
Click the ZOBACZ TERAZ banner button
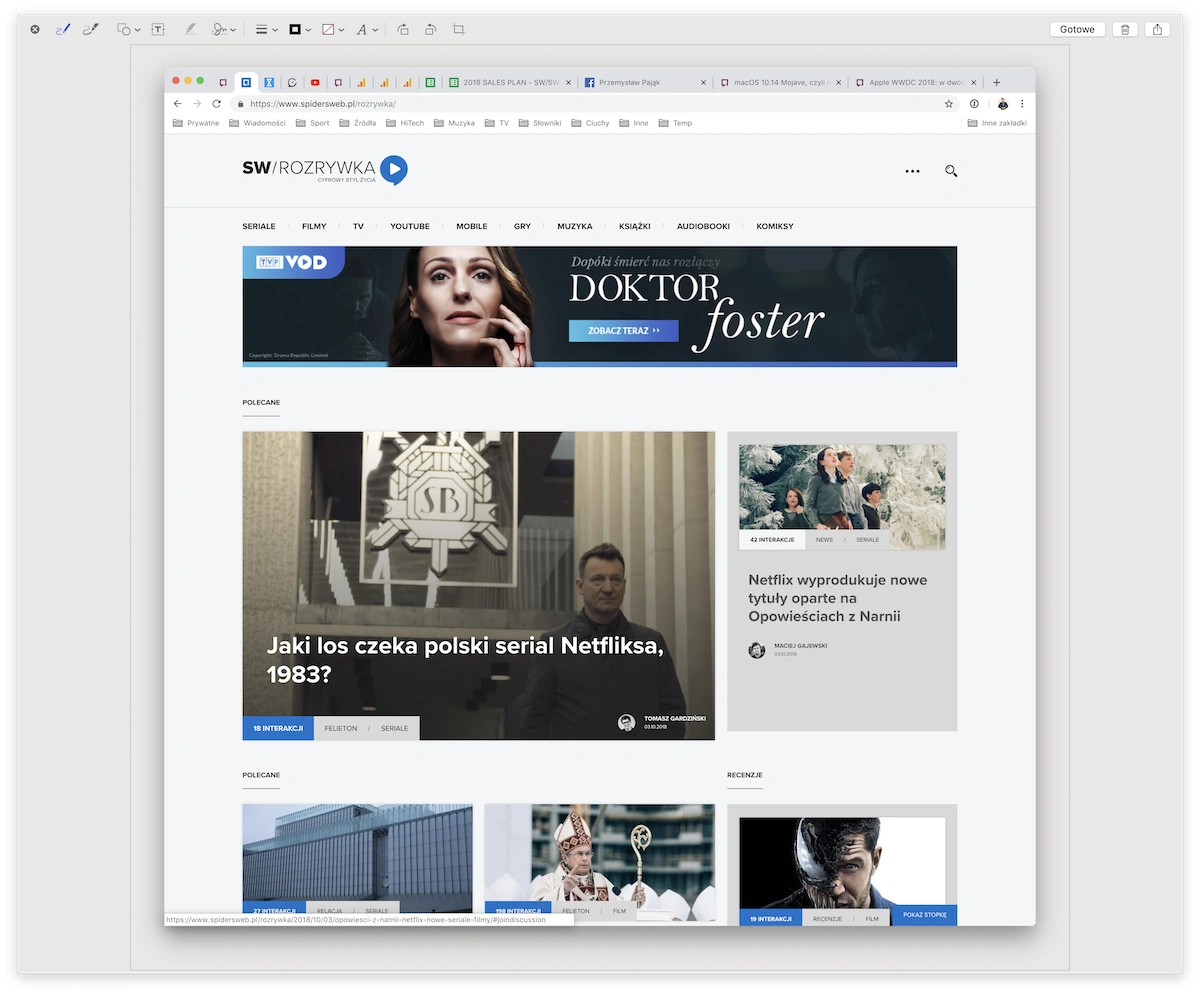(x=624, y=330)
